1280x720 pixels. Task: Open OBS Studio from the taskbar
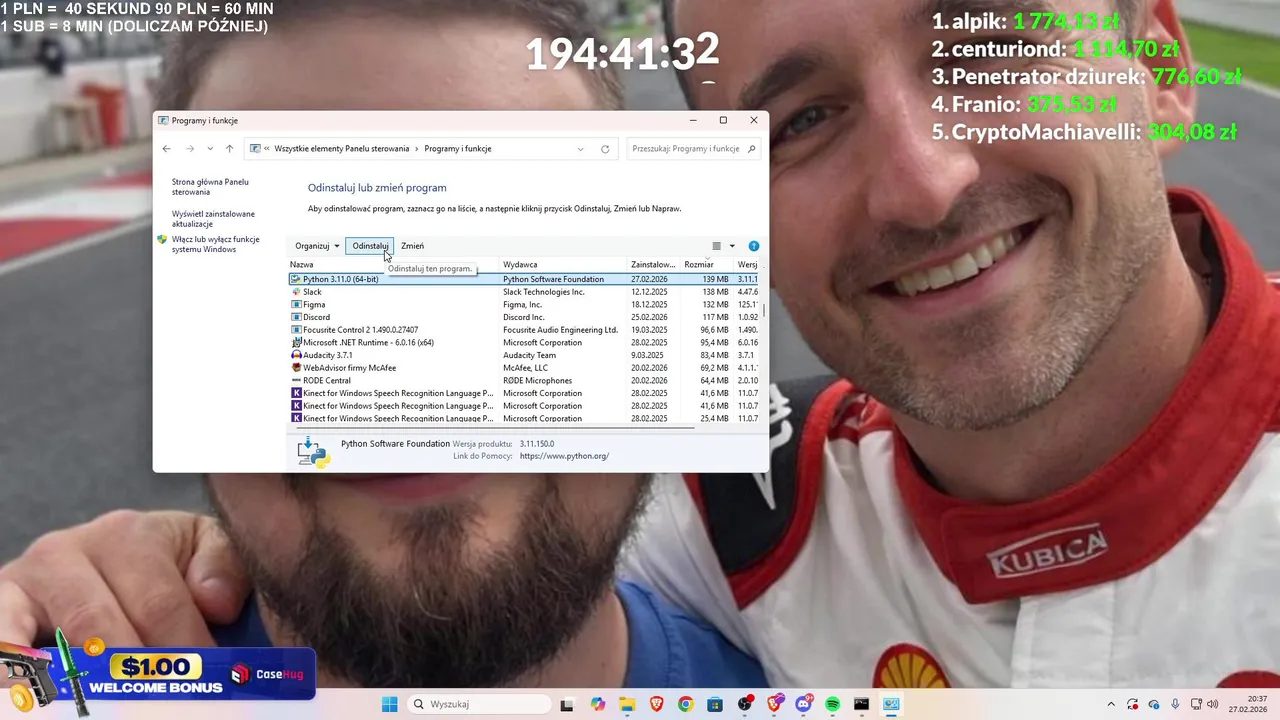click(745, 704)
